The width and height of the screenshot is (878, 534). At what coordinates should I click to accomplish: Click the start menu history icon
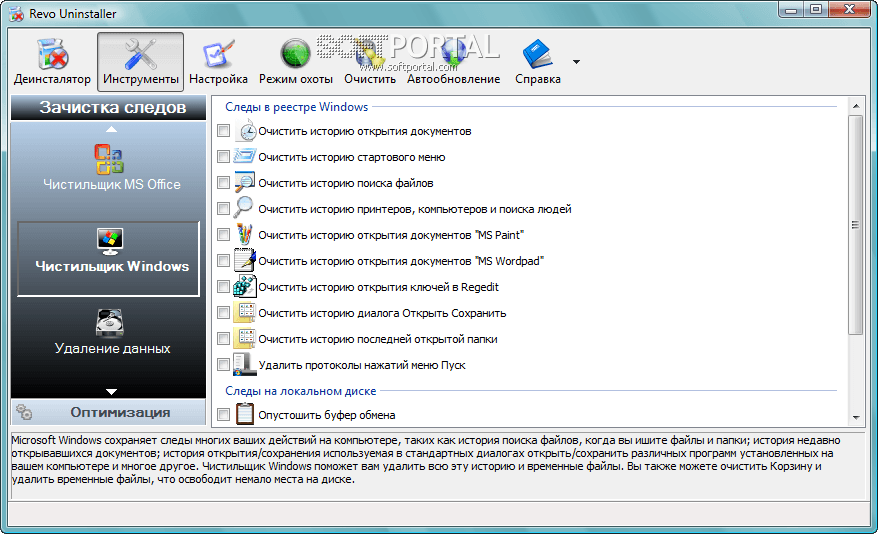coord(245,156)
